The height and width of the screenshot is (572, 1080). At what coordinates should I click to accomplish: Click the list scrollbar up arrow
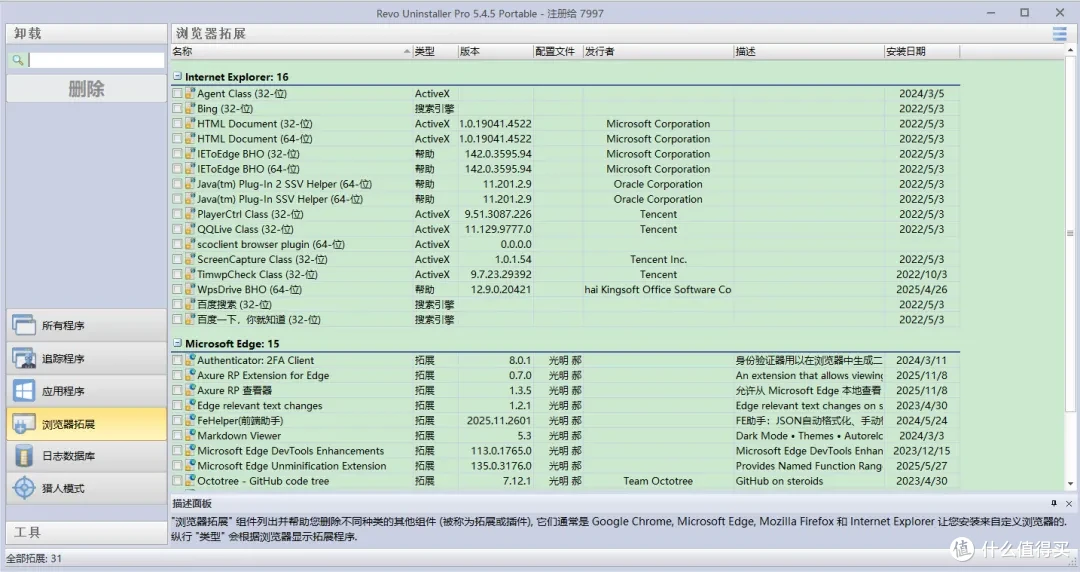(x=1070, y=50)
